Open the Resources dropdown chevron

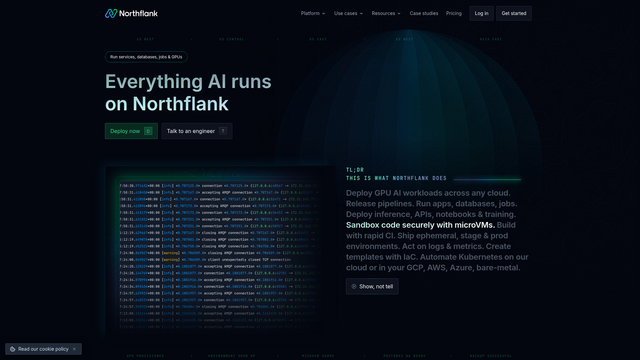(399, 13)
